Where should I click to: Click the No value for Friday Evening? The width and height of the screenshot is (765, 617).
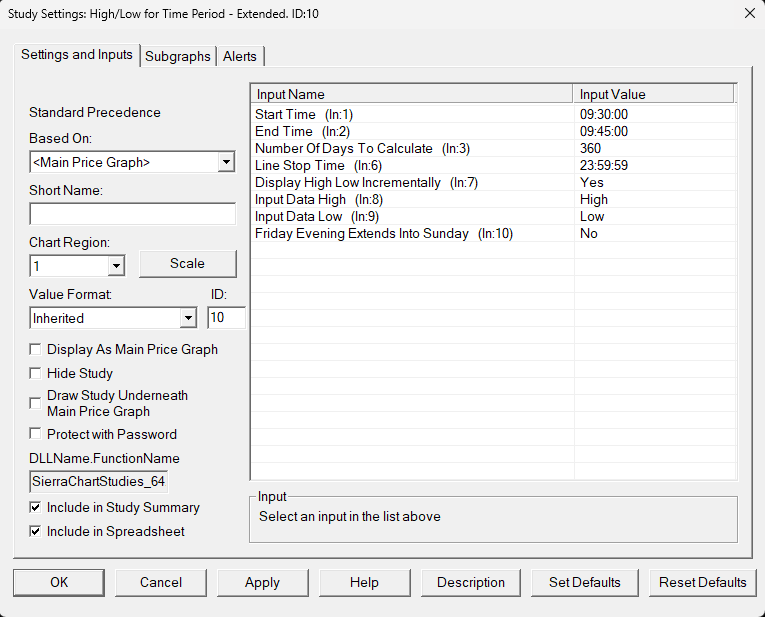tap(589, 234)
